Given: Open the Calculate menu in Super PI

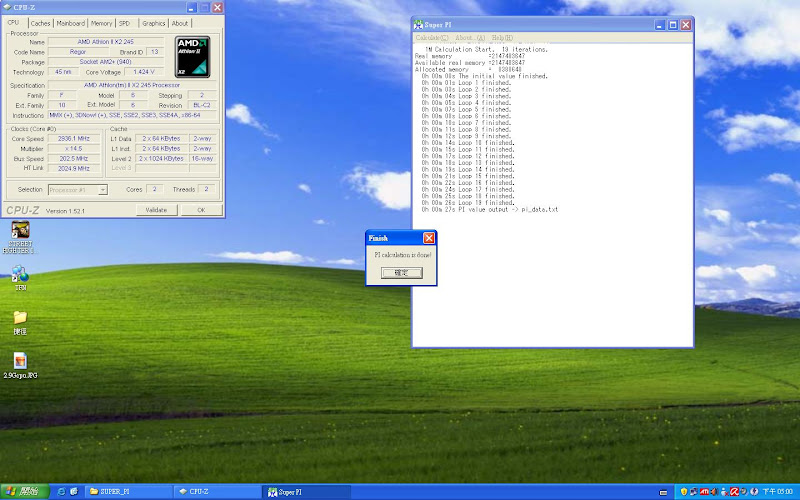Looking at the screenshot, I should click(432, 38).
